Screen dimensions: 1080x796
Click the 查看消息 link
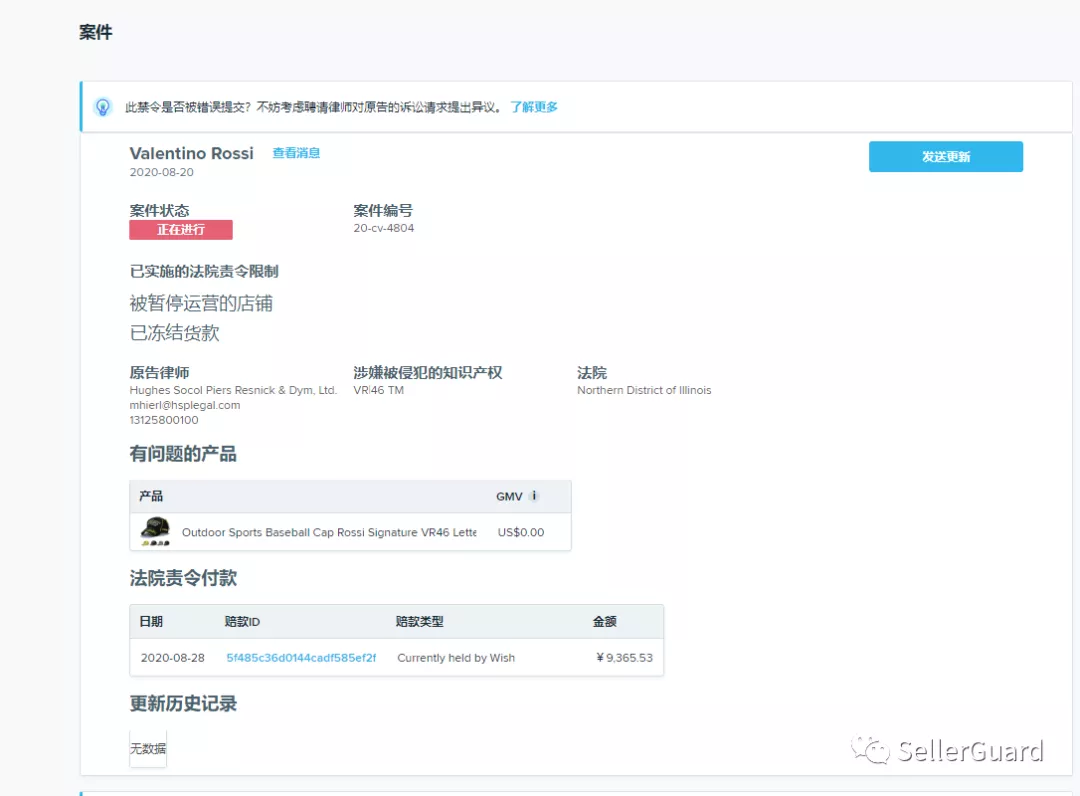pos(296,153)
